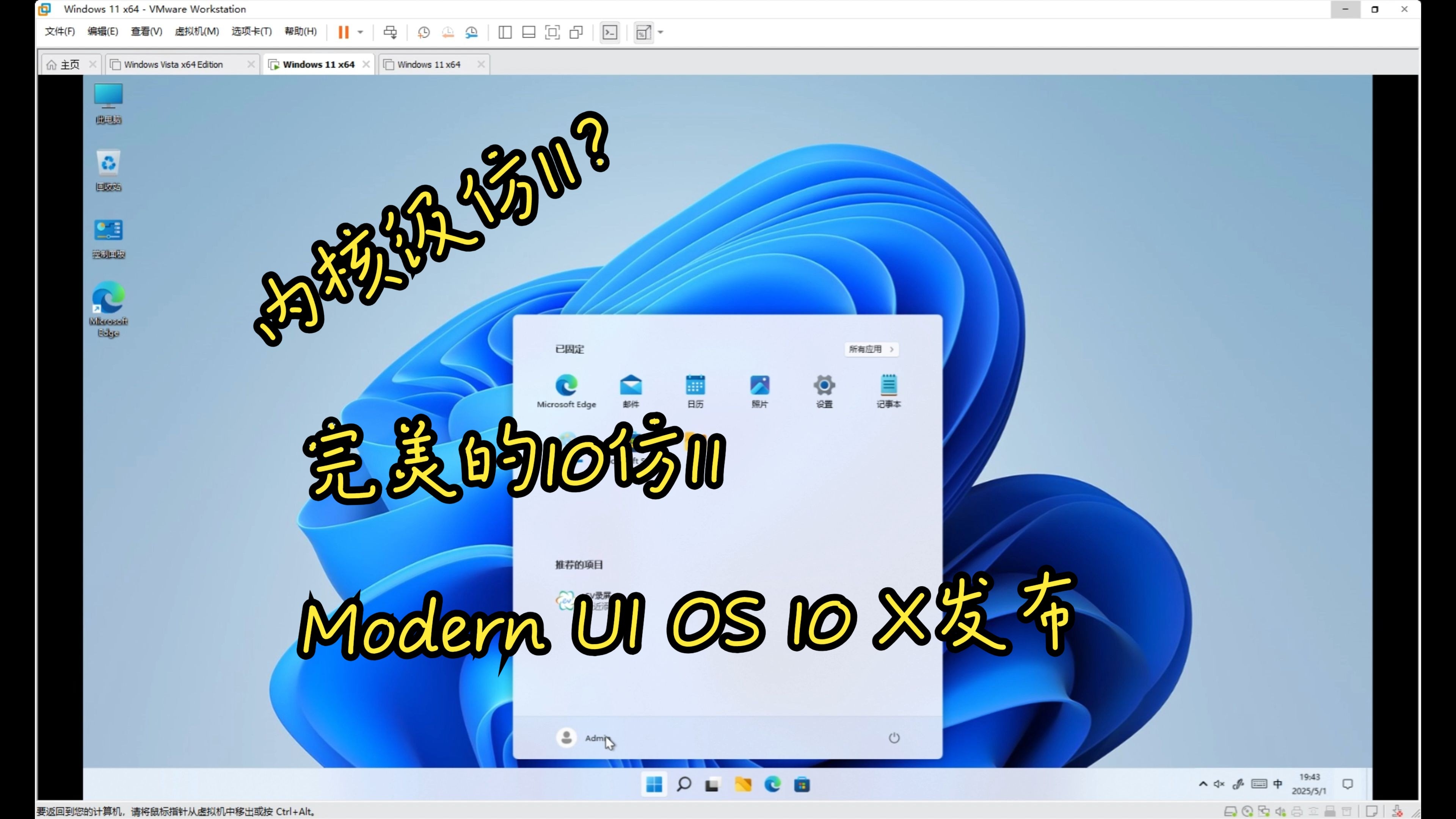Click the touch keyboard tray icon
The width and height of the screenshot is (1456, 819).
click(x=1259, y=784)
